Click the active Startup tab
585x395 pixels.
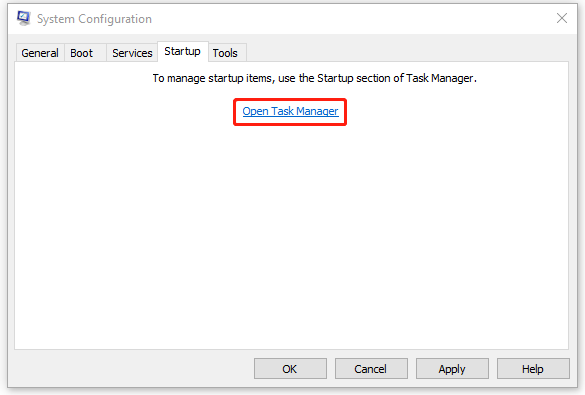182,51
